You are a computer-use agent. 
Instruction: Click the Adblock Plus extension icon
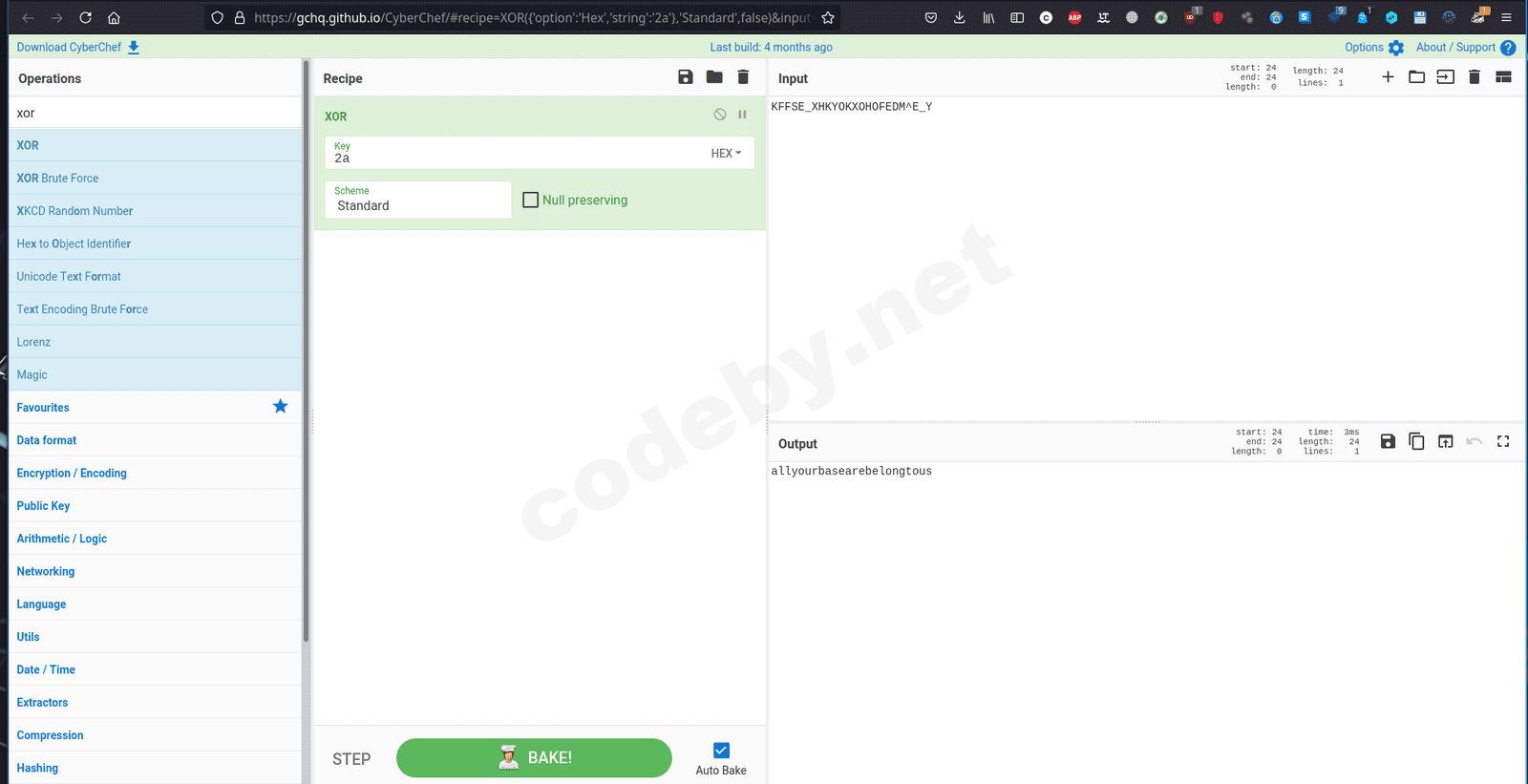coord(1074,18)
